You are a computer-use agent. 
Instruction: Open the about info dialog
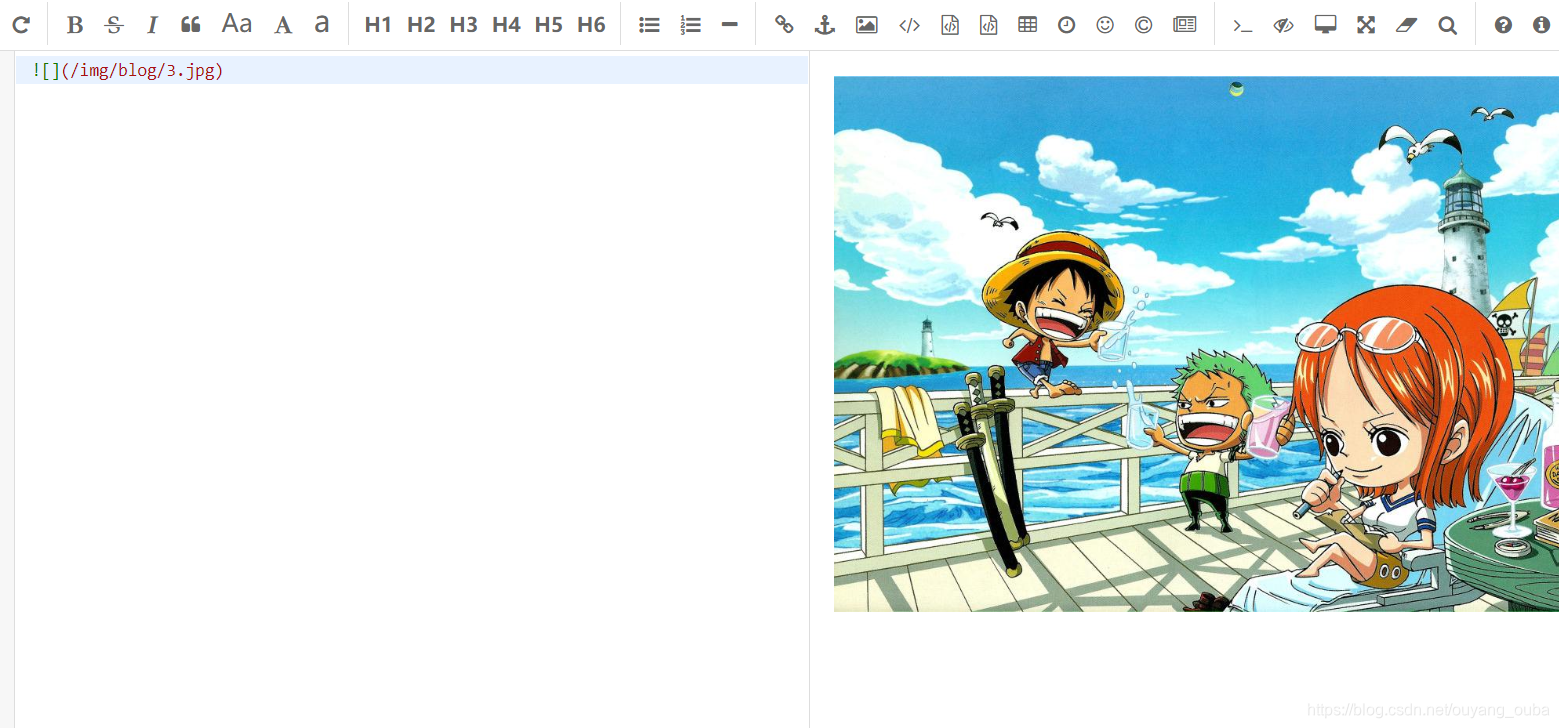click(1541, 25)
